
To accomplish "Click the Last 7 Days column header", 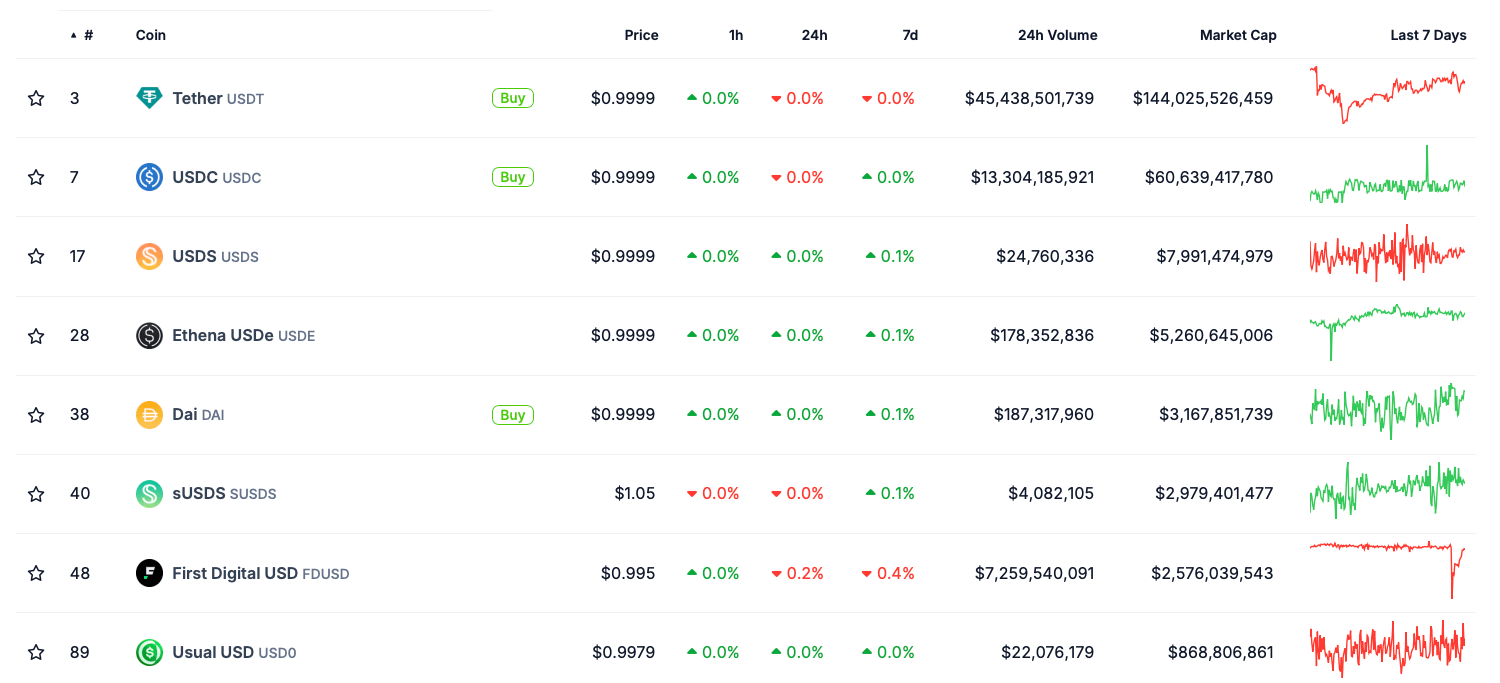I will tap(1428, 35).
